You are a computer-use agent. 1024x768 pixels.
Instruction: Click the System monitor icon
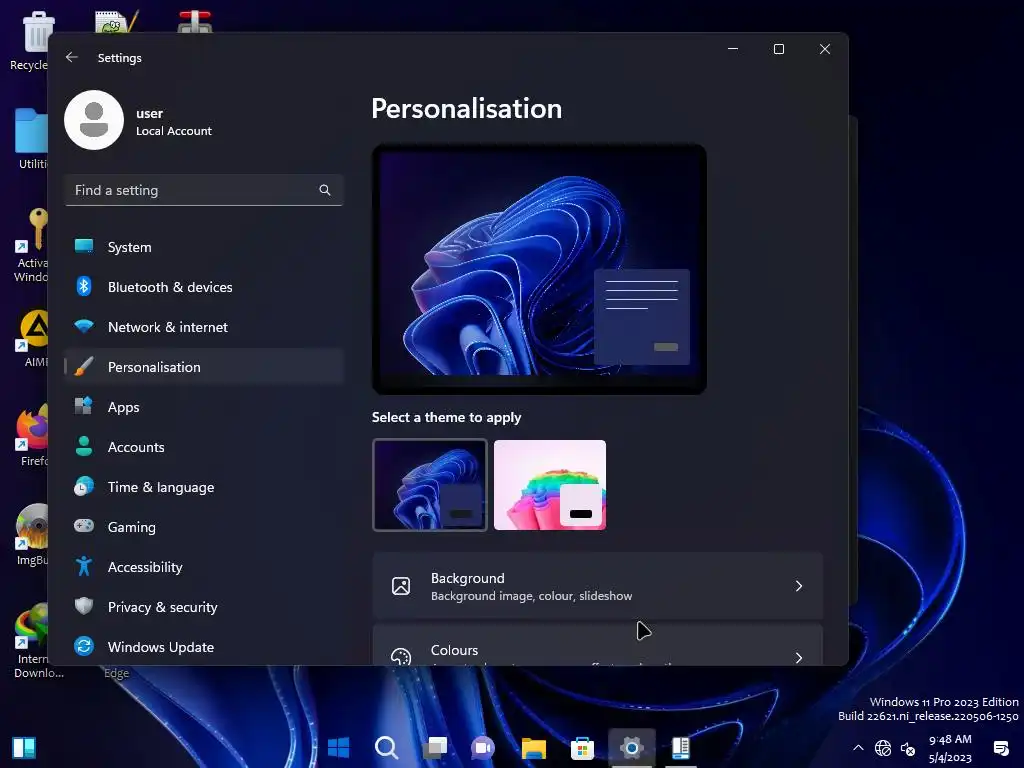pos(84,246)
